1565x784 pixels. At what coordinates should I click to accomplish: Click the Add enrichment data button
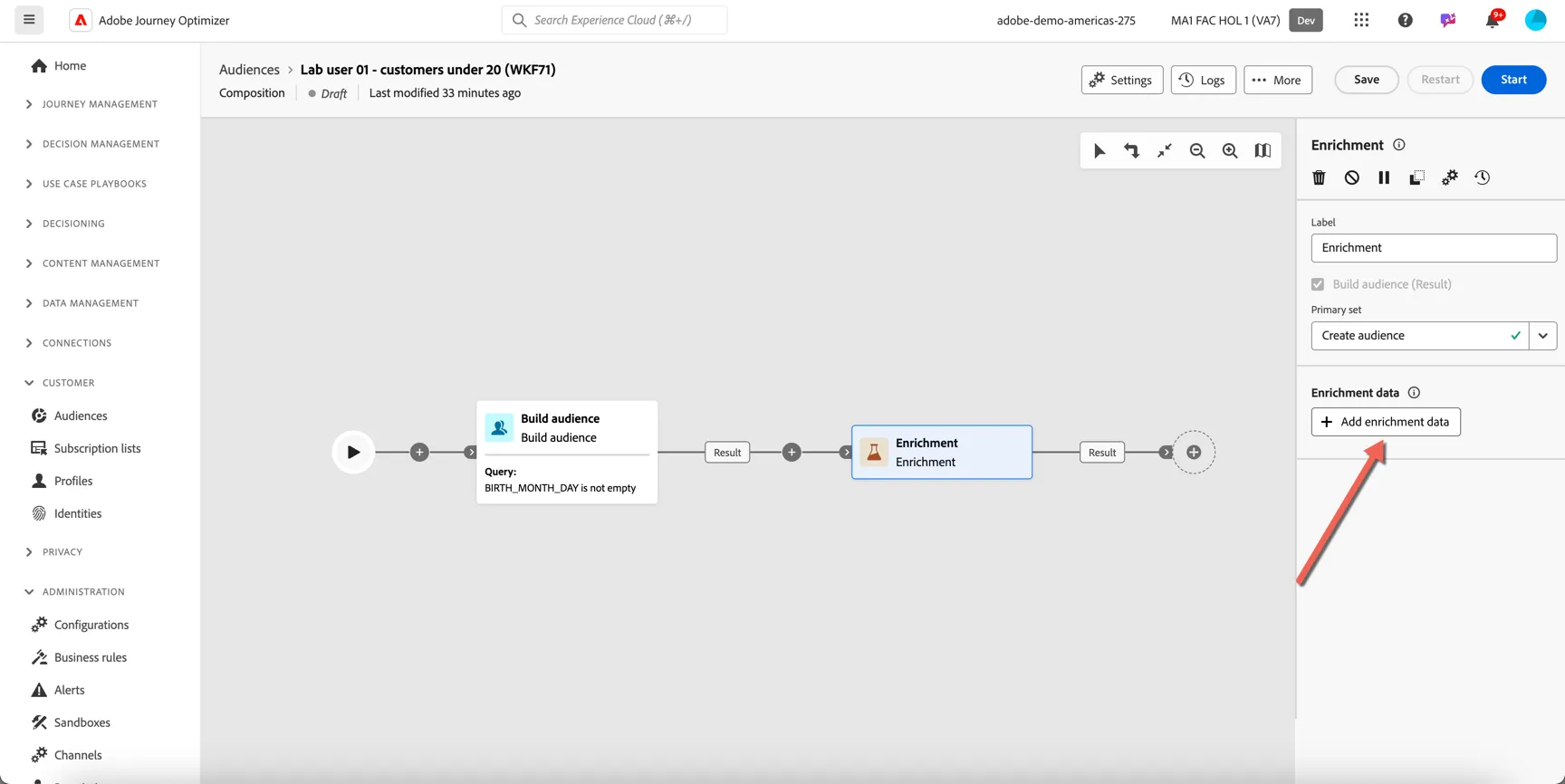(1386, 422)
